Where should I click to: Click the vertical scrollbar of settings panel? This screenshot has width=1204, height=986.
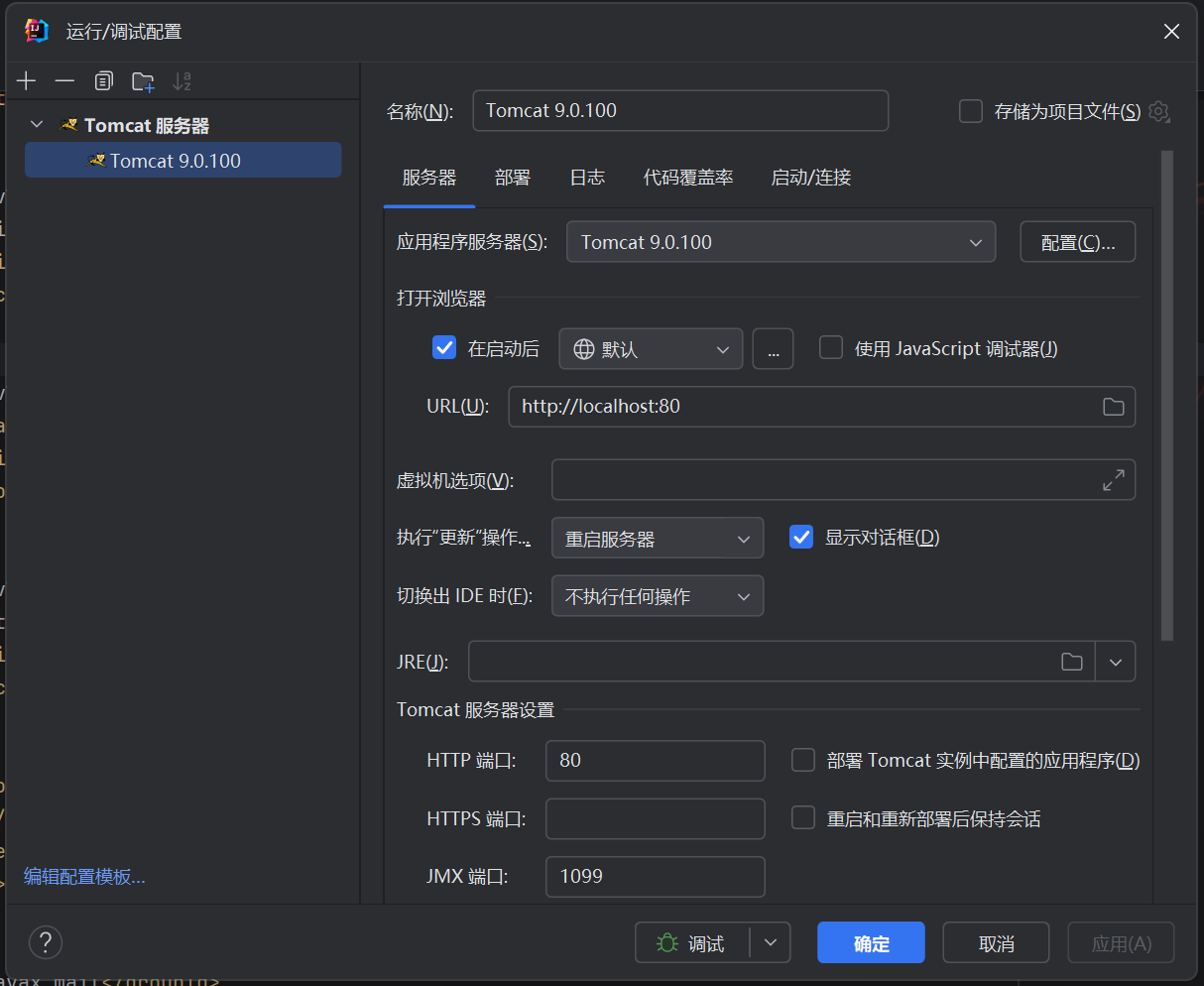pyautogui.click(x=1167, y=395)
